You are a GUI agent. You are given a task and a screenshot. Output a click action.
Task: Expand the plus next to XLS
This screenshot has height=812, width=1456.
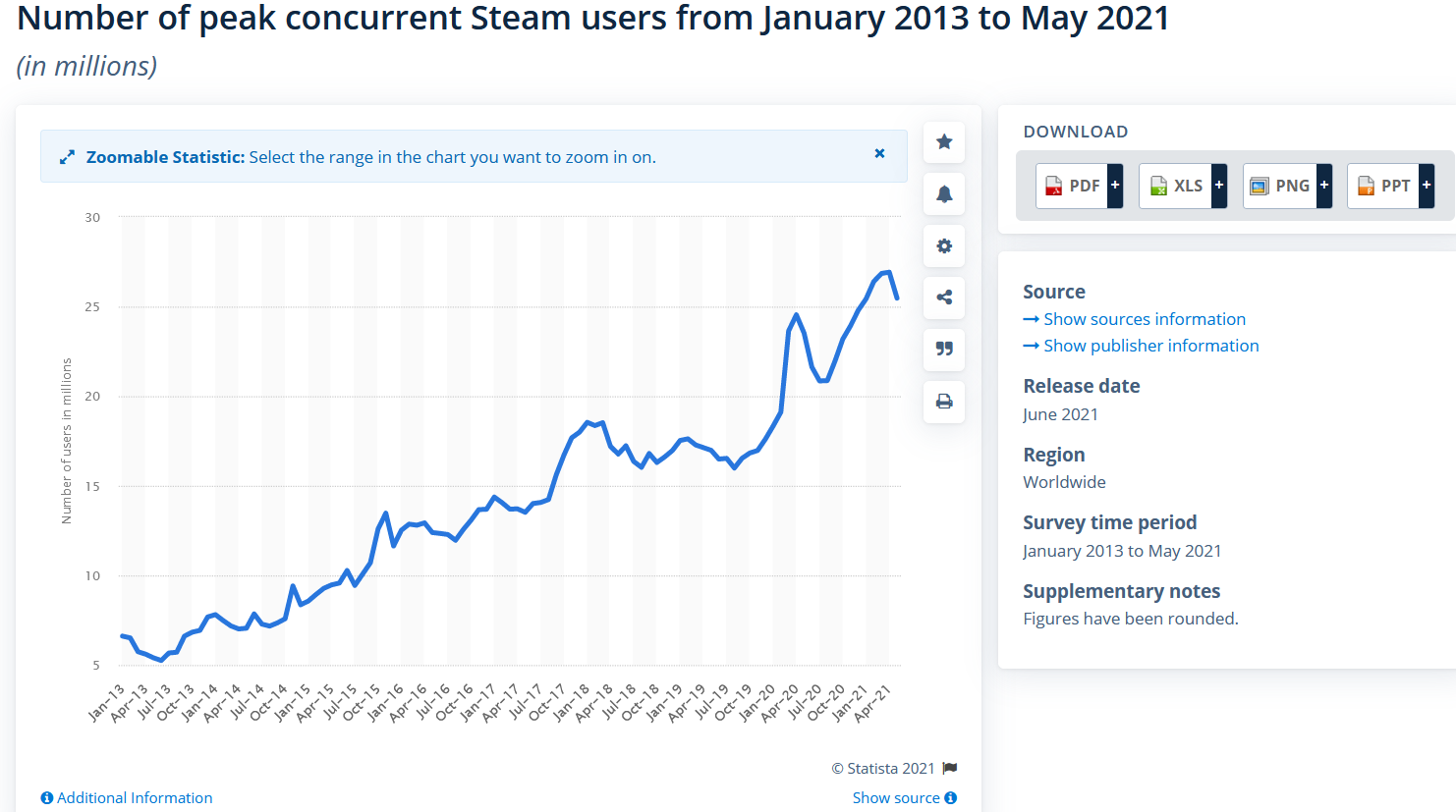(x=1219, y=186)
